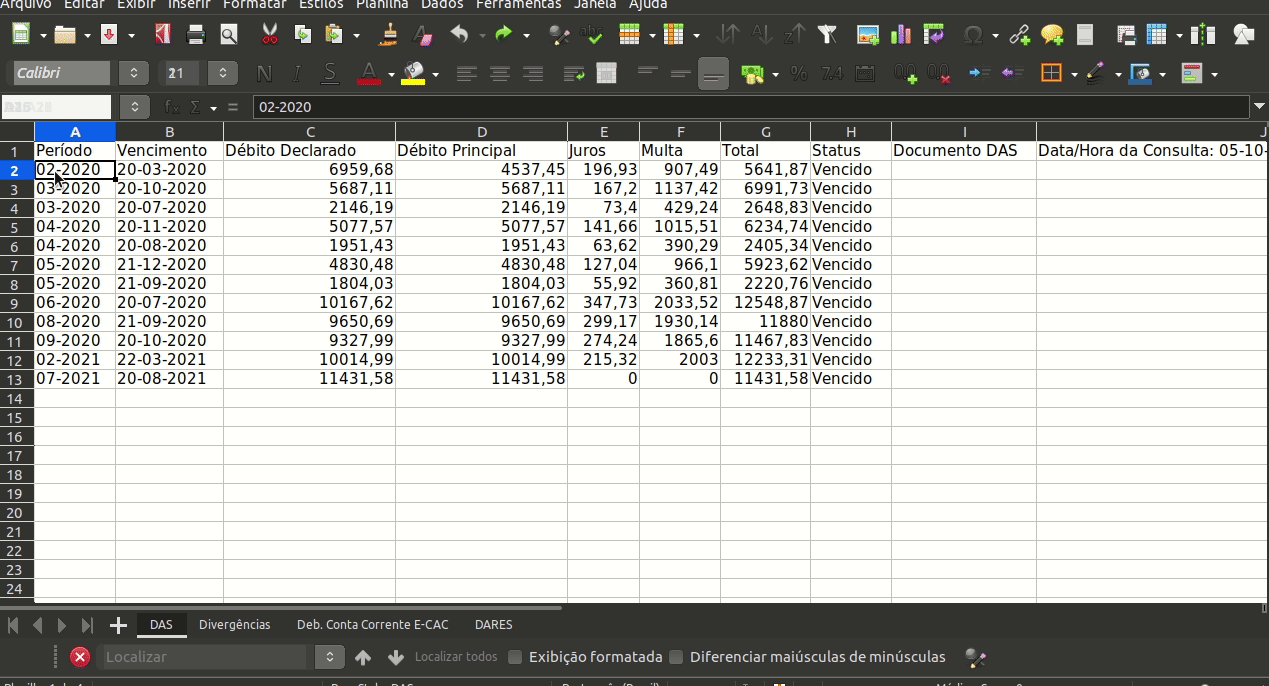
Task: Add a new sheet with the plus button
Action: (x=117, y=625)
